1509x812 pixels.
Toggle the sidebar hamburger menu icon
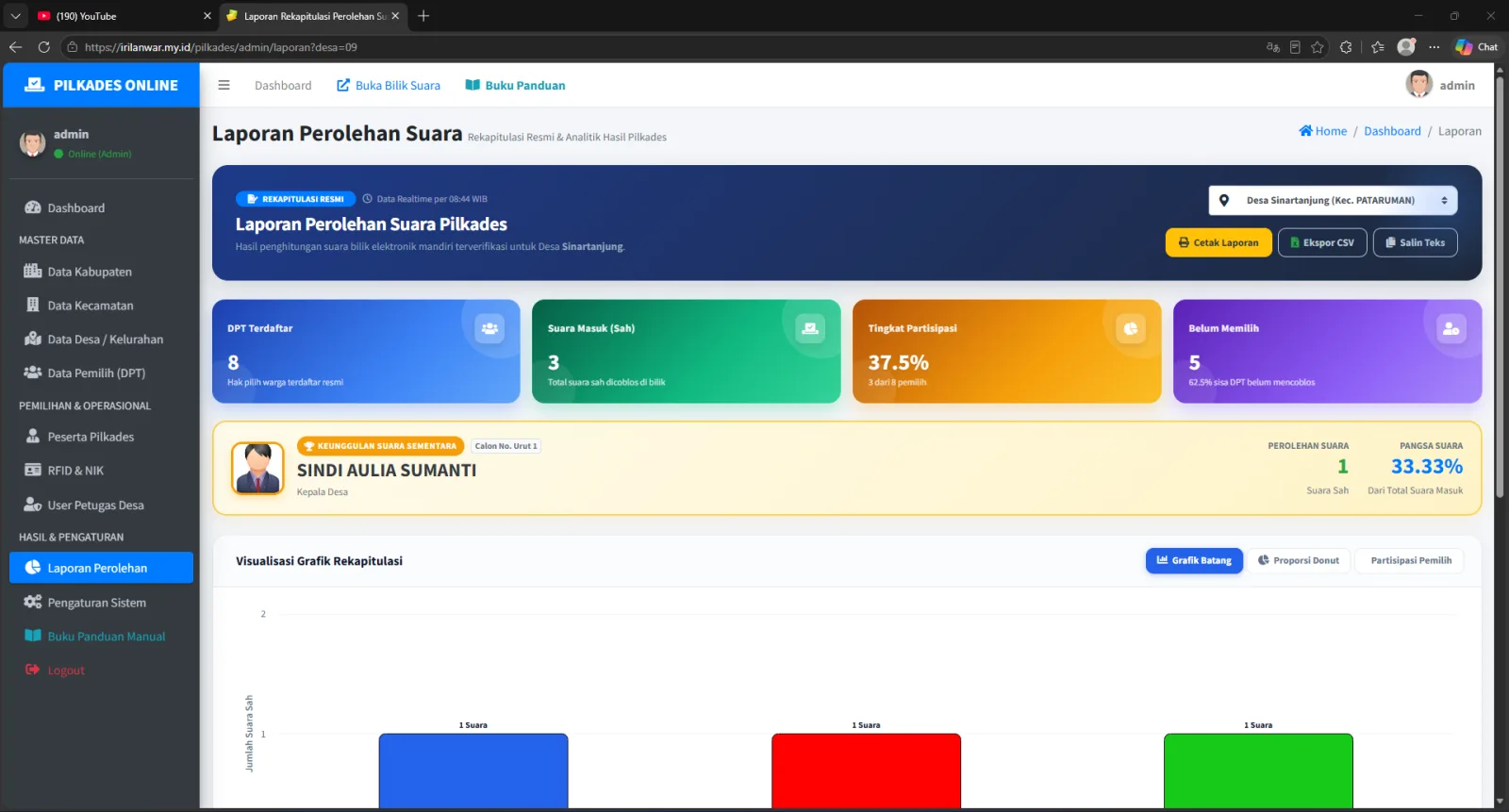(224, 85)
